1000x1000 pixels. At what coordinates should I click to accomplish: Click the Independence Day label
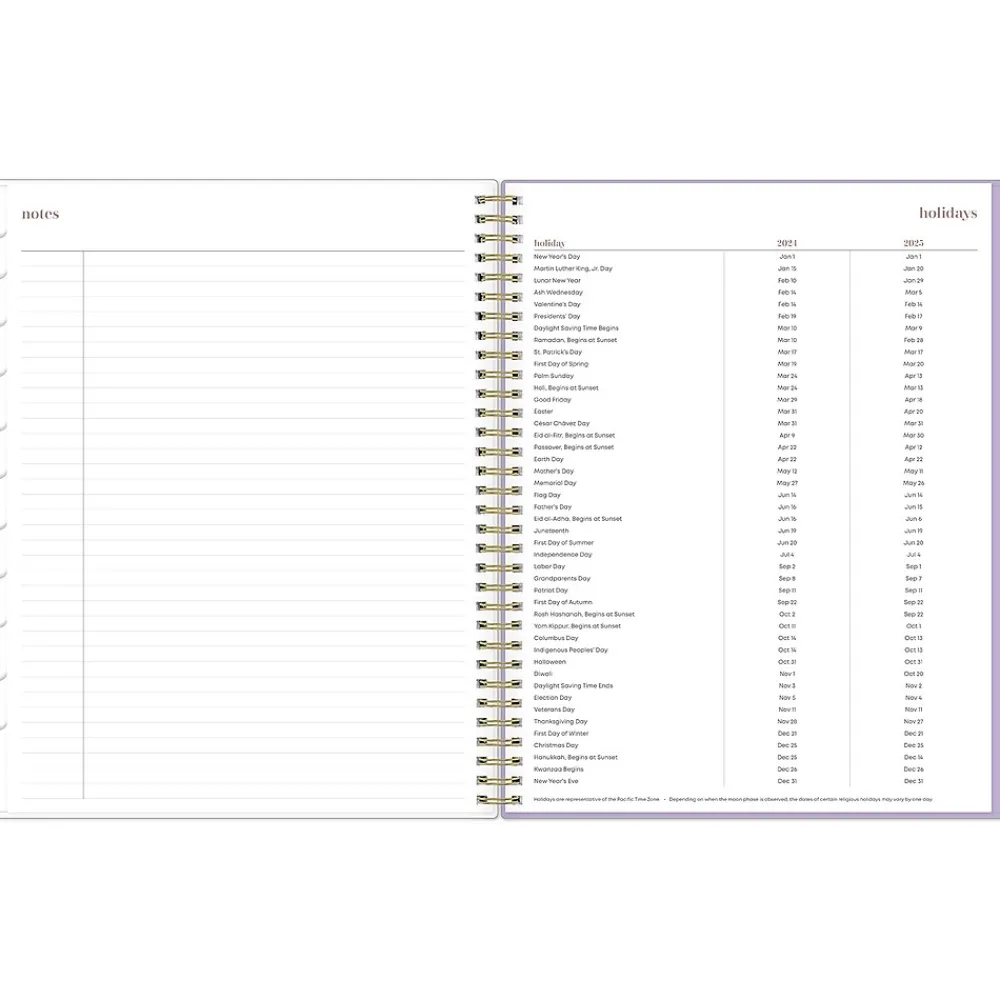563,555
